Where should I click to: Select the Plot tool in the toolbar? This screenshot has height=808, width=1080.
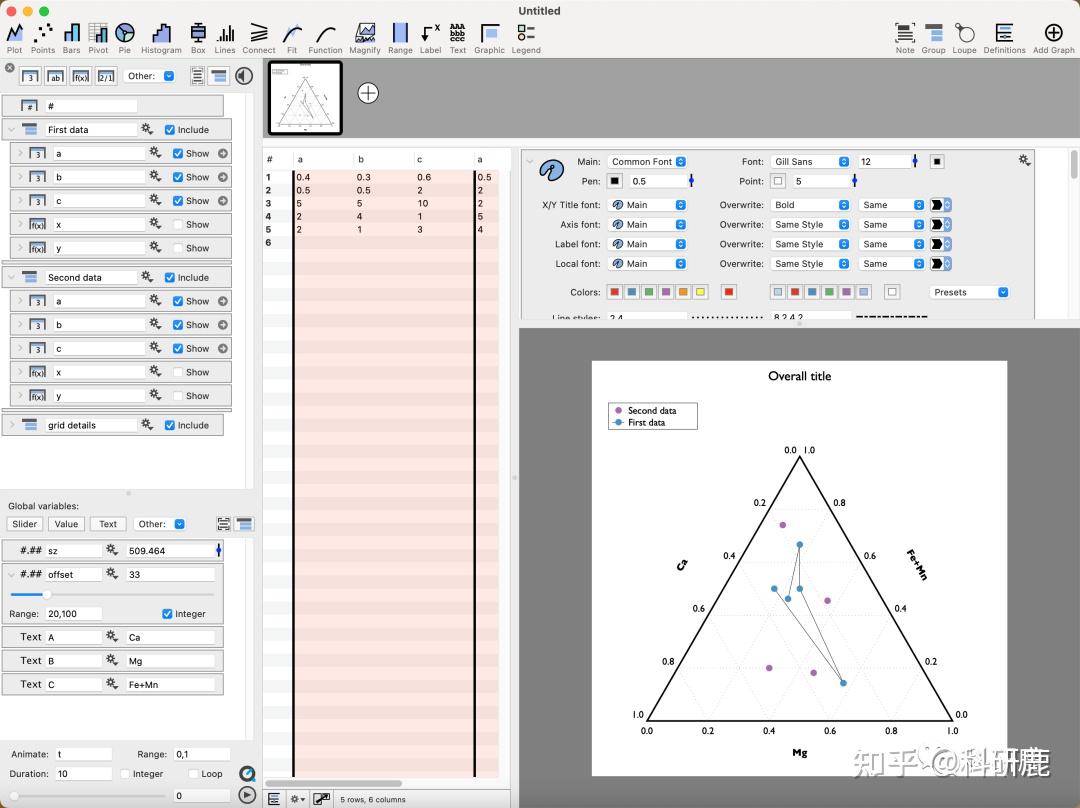(x=14, y=31)
